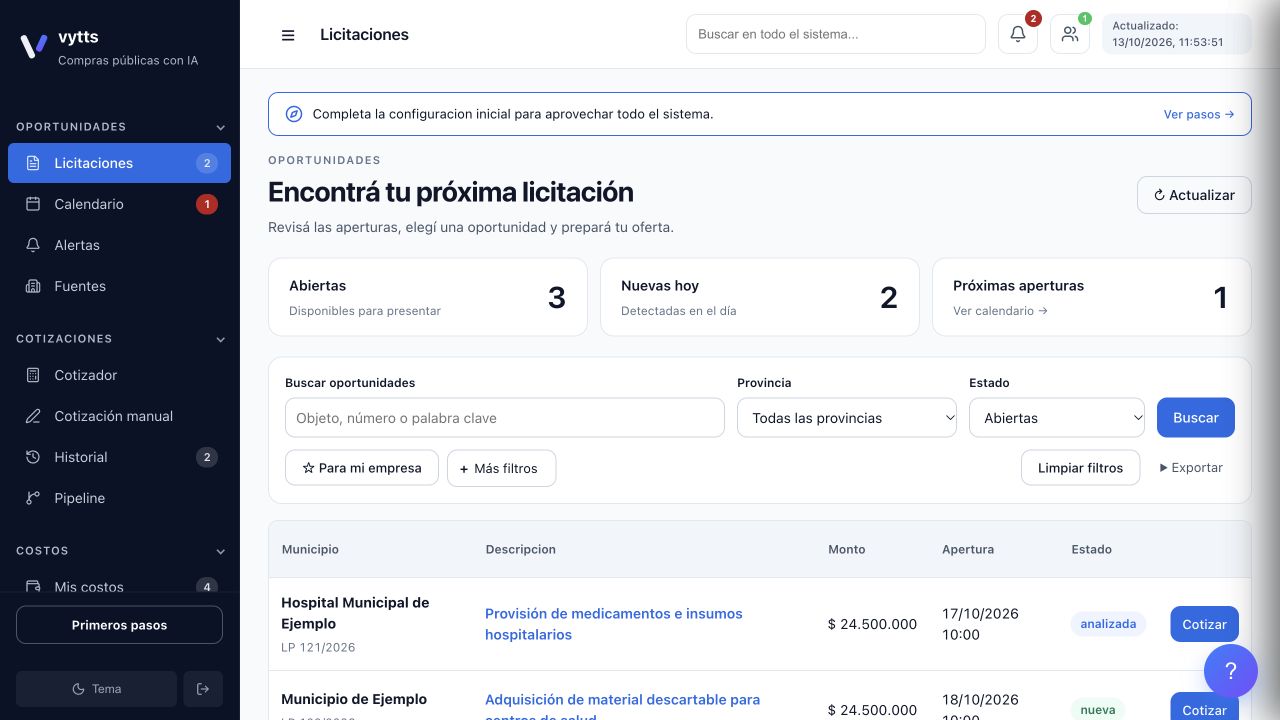This screenshot has height=720, width=1280.
Task: Click the Alertas bell icon
Action: coord(33,245)
